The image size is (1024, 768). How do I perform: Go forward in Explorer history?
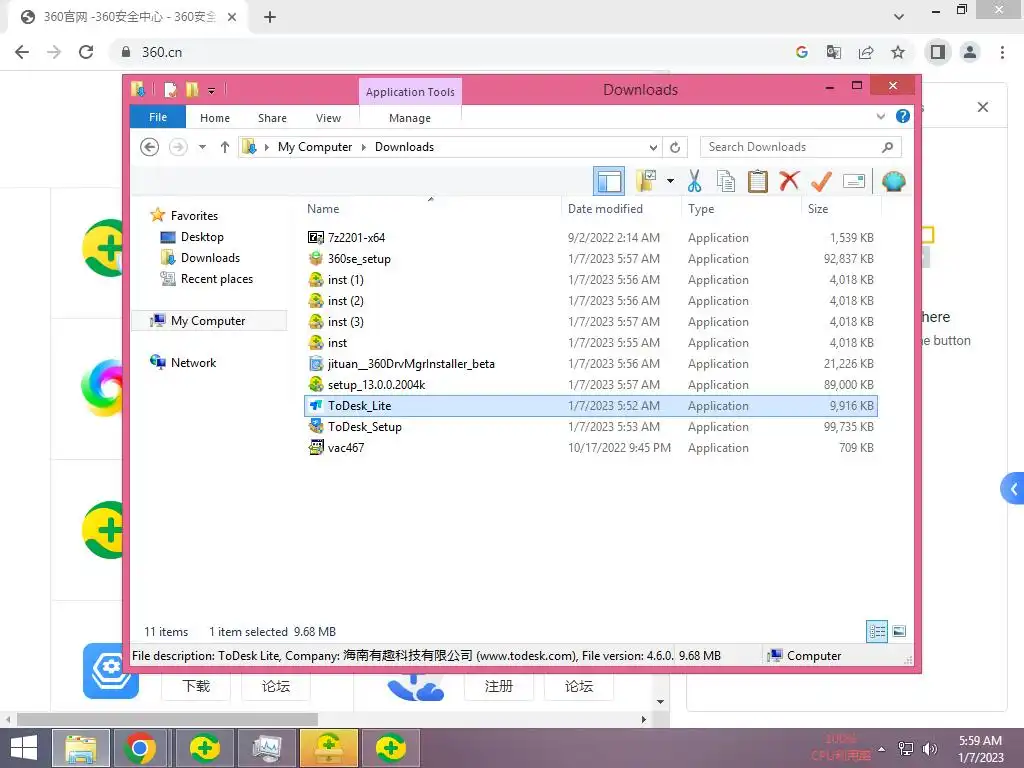178,147
